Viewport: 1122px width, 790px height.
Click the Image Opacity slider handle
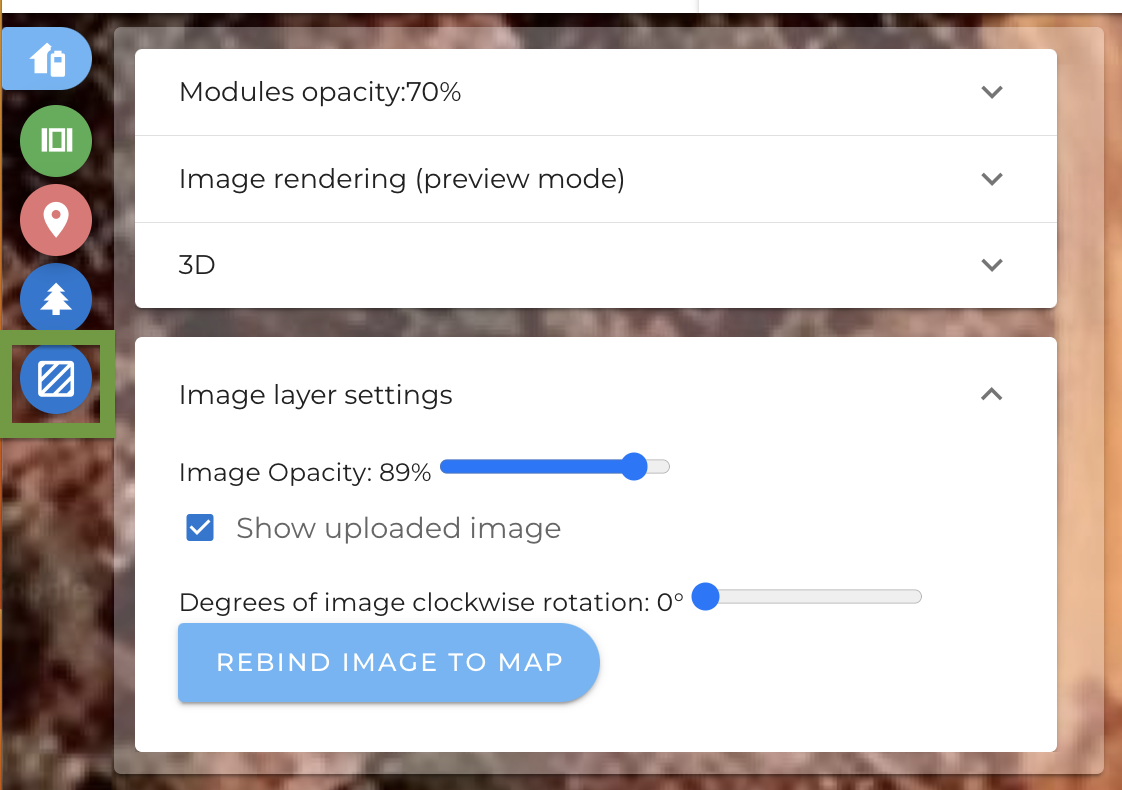click(634, 467)
